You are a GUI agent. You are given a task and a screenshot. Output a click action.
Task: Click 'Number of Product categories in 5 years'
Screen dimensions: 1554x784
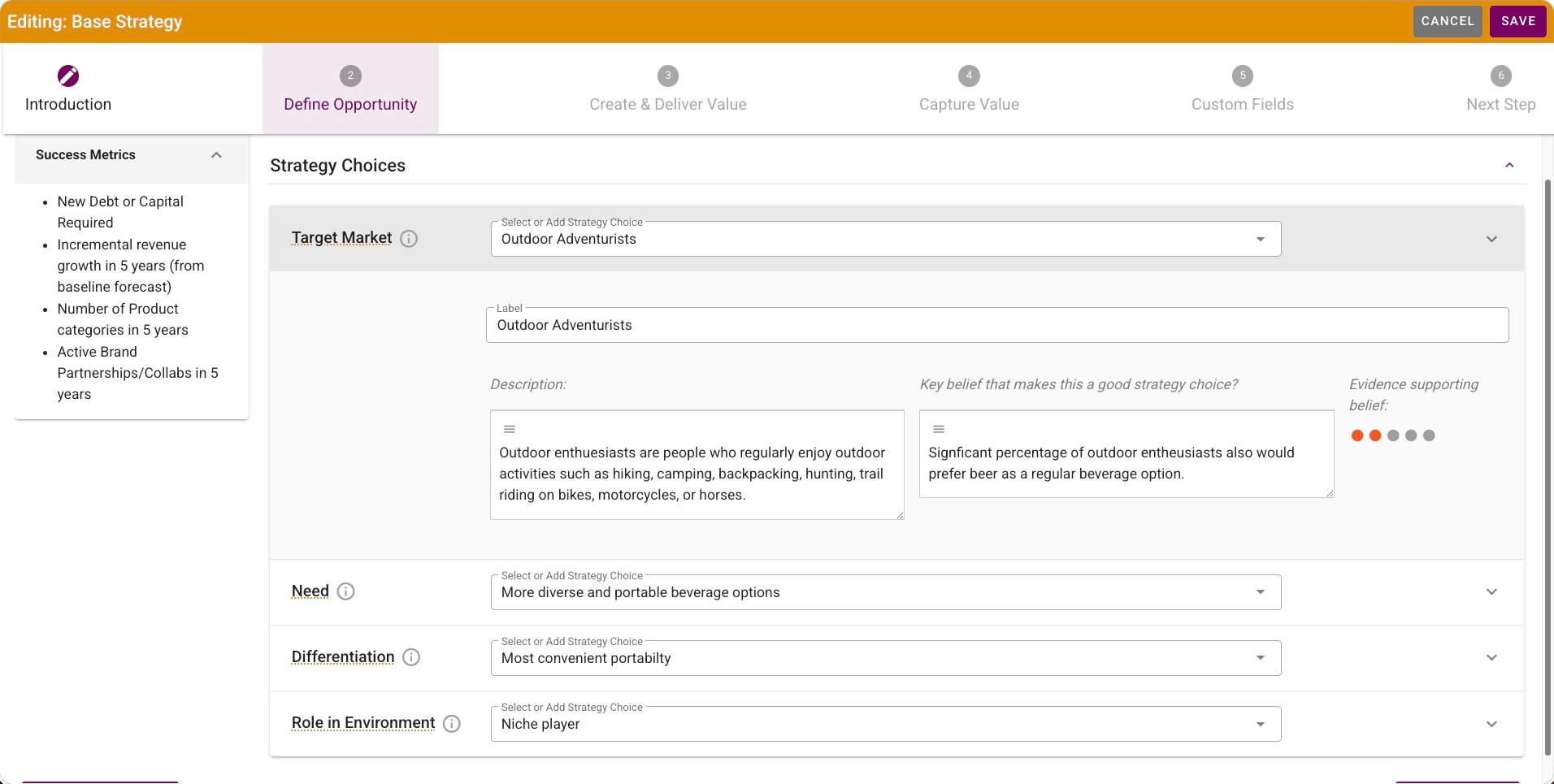click(123, 319)
